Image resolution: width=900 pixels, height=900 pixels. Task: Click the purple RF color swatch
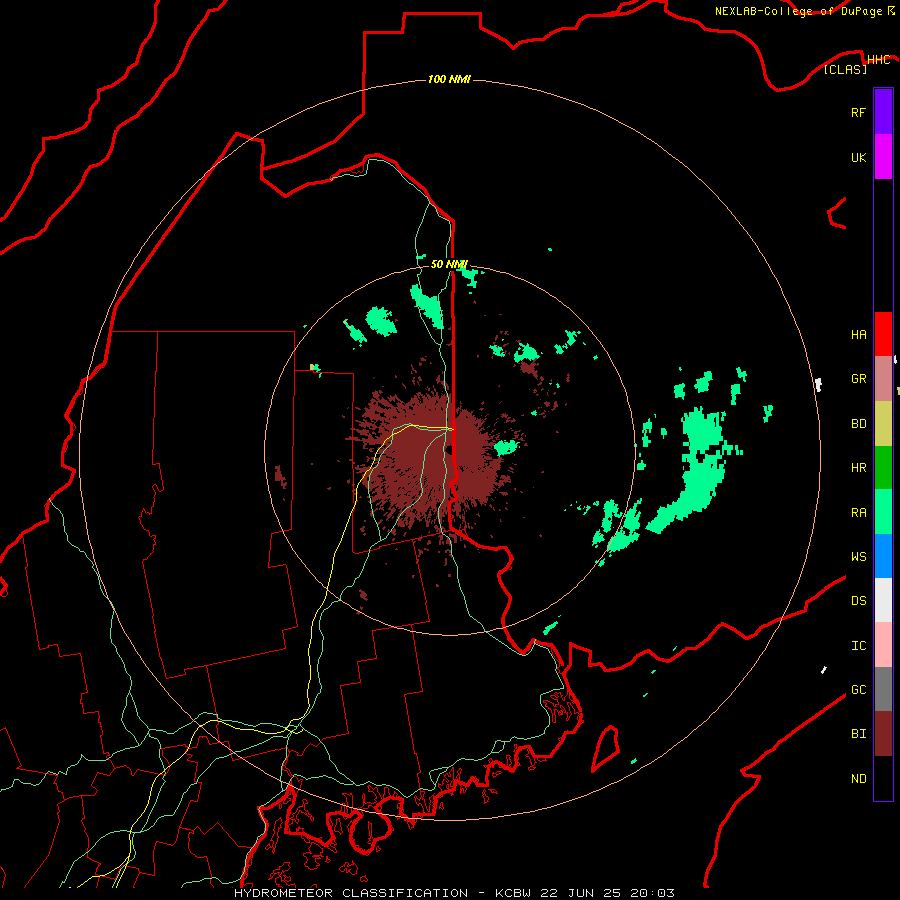(883, 112)
